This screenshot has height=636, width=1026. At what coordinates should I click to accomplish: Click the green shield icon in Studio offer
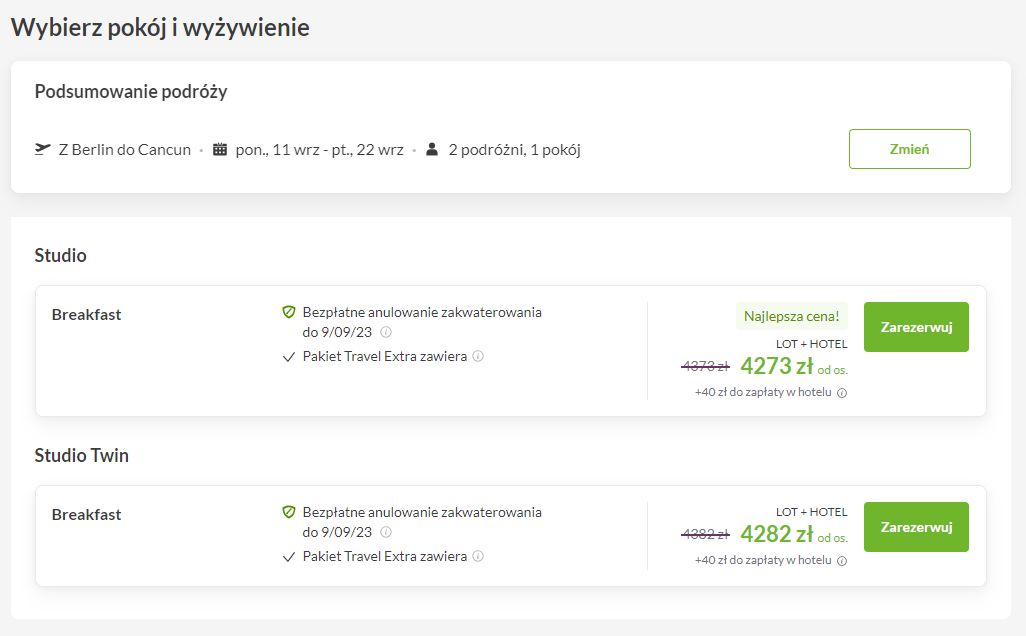(x=289, y=312)
